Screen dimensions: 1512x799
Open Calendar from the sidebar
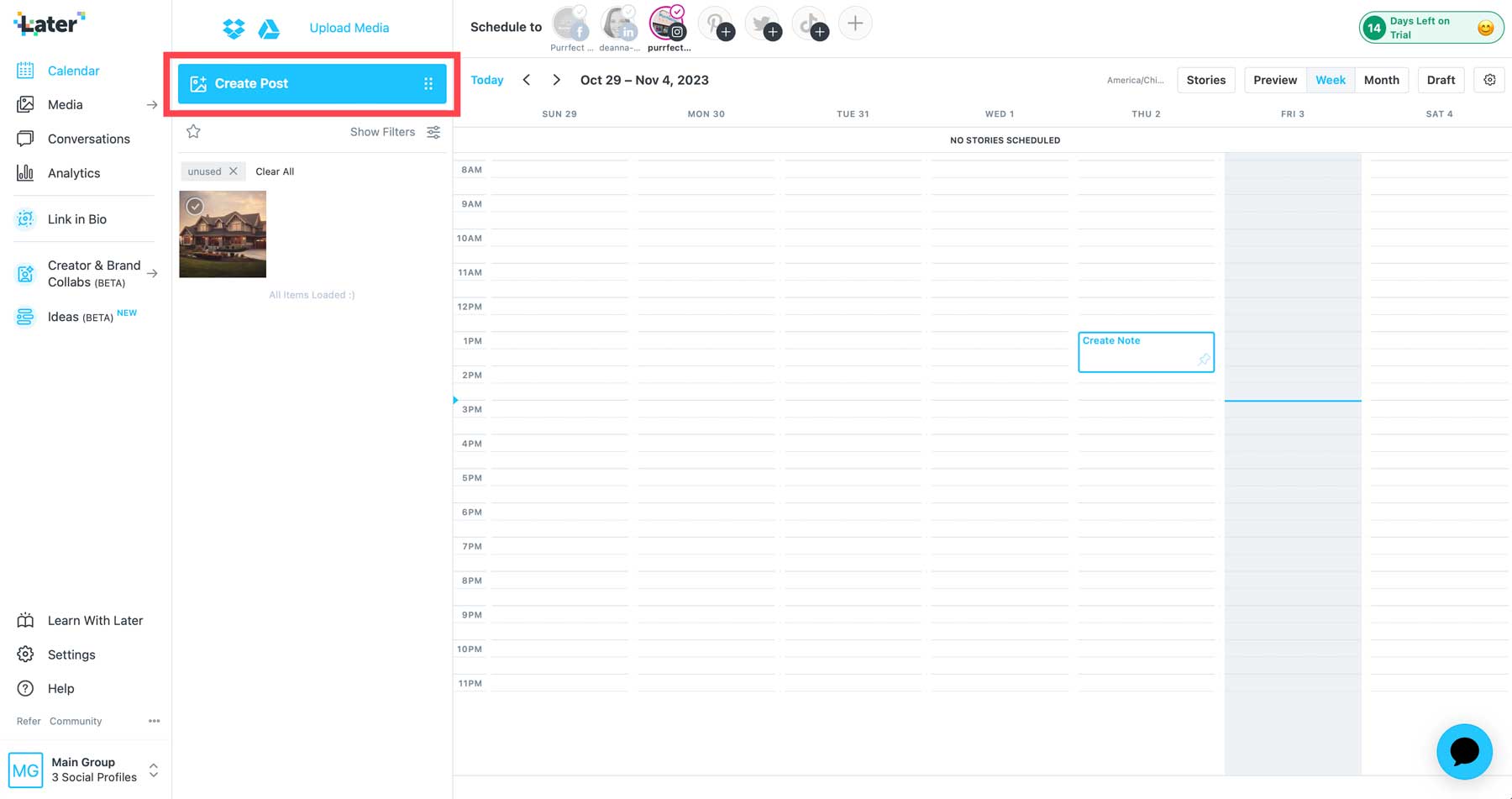(x=73, y=71)
